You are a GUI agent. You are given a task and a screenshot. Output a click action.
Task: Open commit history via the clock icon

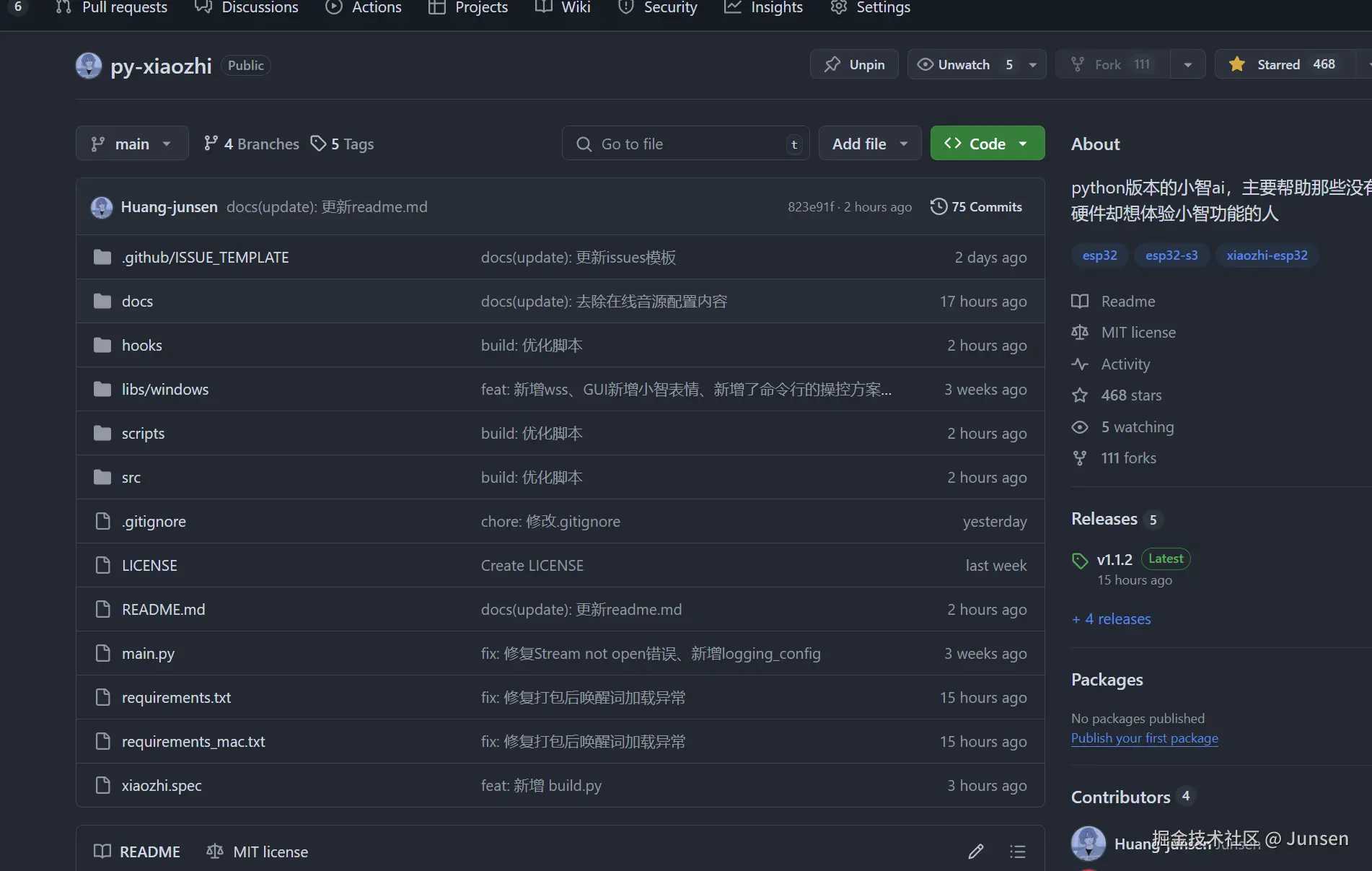[x=938, y=206]
